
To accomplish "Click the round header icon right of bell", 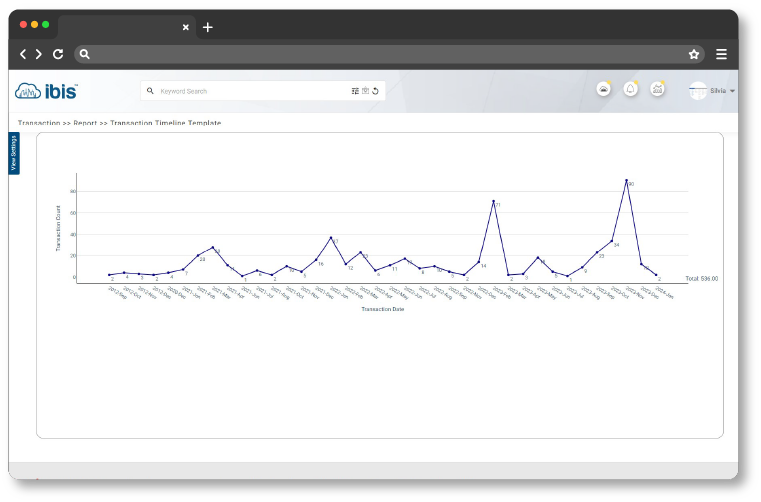I will (x=657, y=90).
